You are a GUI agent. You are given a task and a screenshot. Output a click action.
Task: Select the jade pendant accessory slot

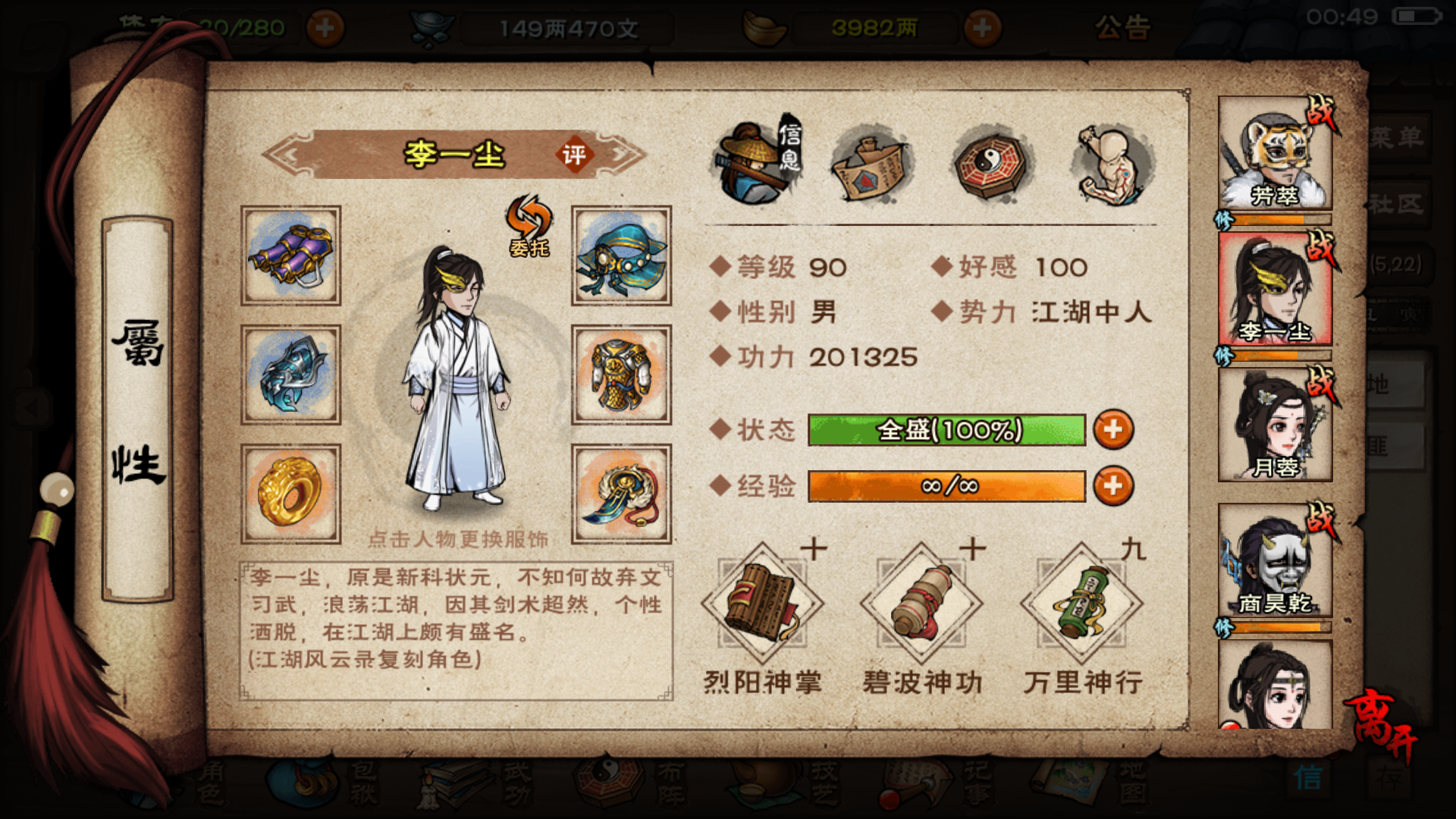pos(621,494)
